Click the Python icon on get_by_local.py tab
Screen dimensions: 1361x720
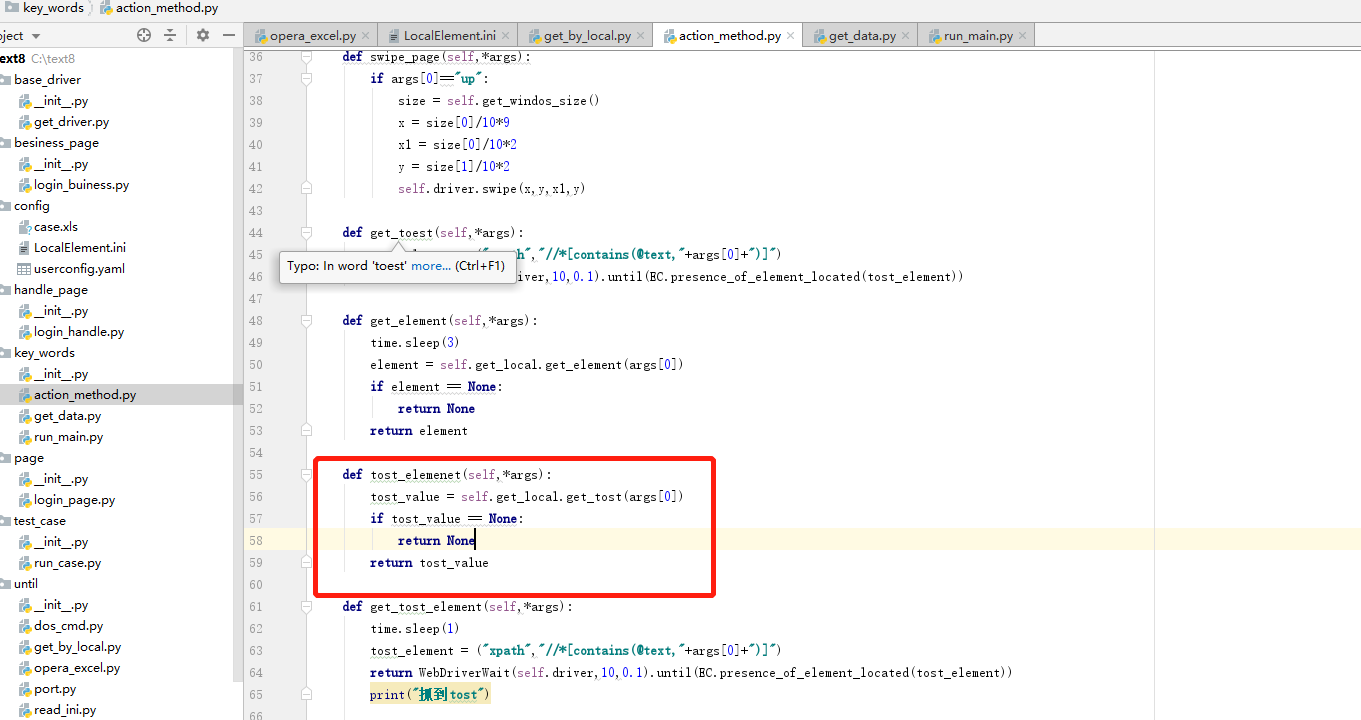click(534, 36)
